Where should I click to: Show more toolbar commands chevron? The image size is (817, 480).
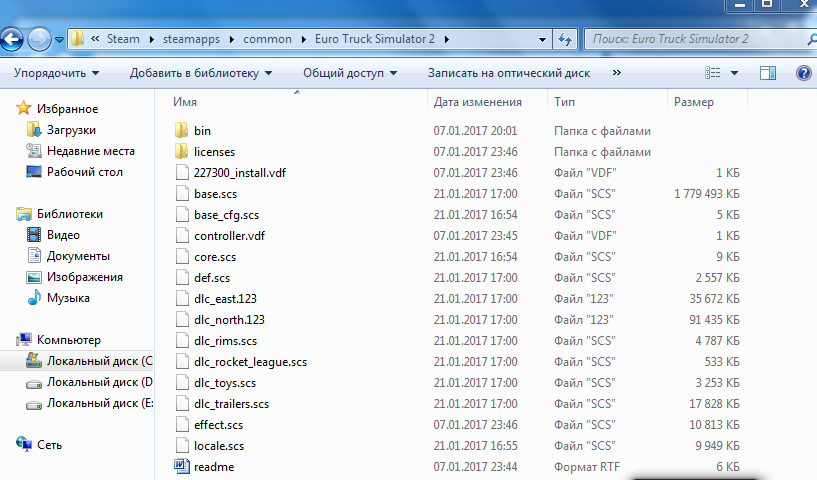coord(616,72)
